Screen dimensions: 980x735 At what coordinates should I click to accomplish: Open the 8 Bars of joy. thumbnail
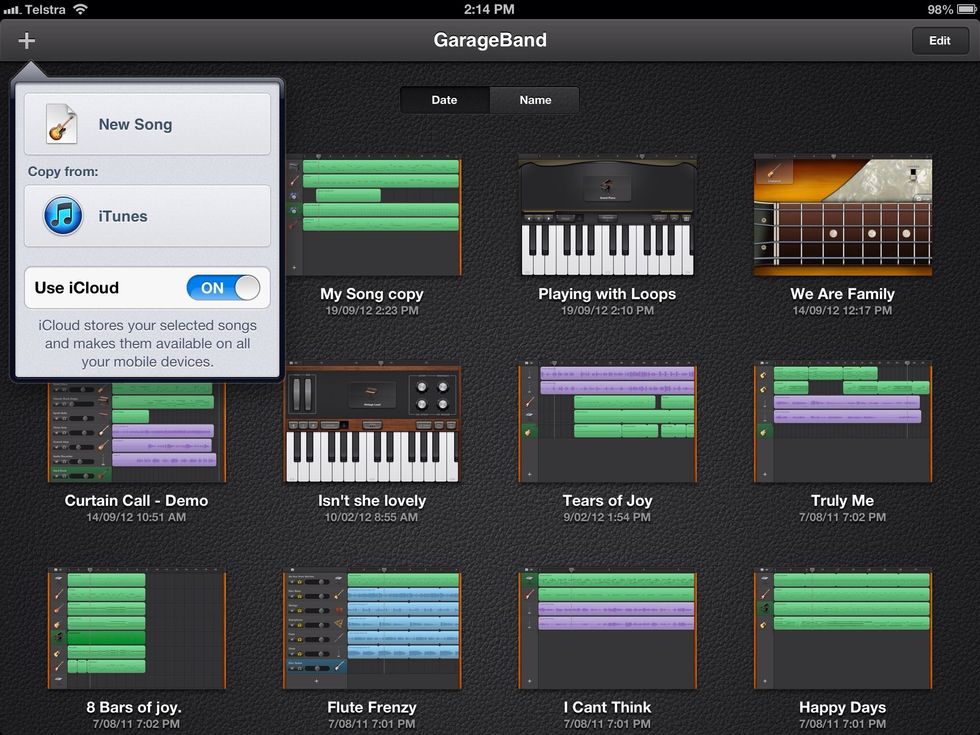pos(137,629)
